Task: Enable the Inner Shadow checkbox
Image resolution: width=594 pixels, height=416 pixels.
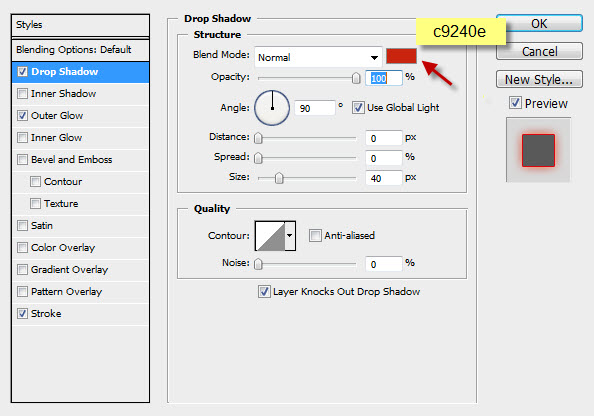Action: pyautogui.click(x=22, y=94)
